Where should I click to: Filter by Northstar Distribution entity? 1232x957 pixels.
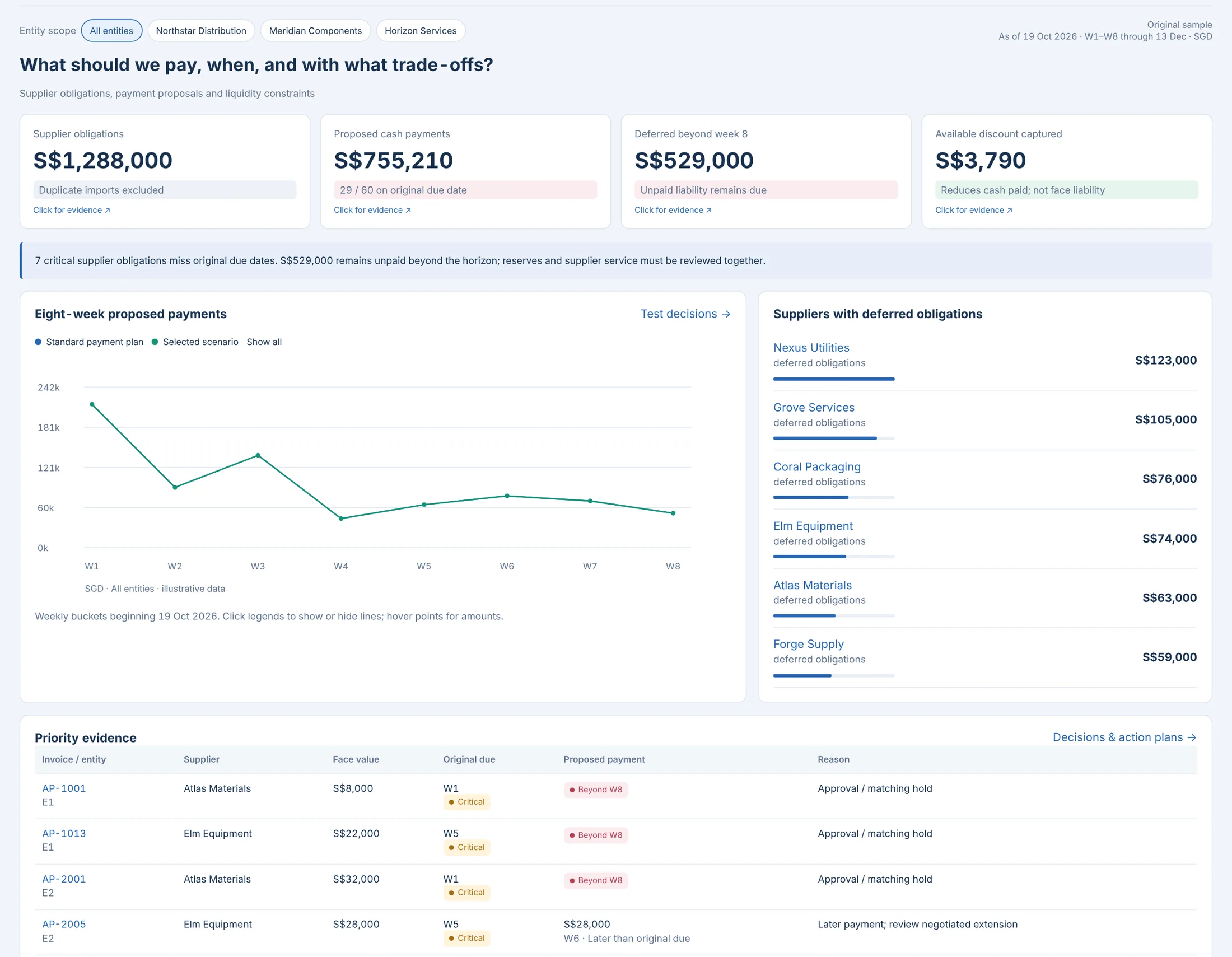(x=201, y=30)
